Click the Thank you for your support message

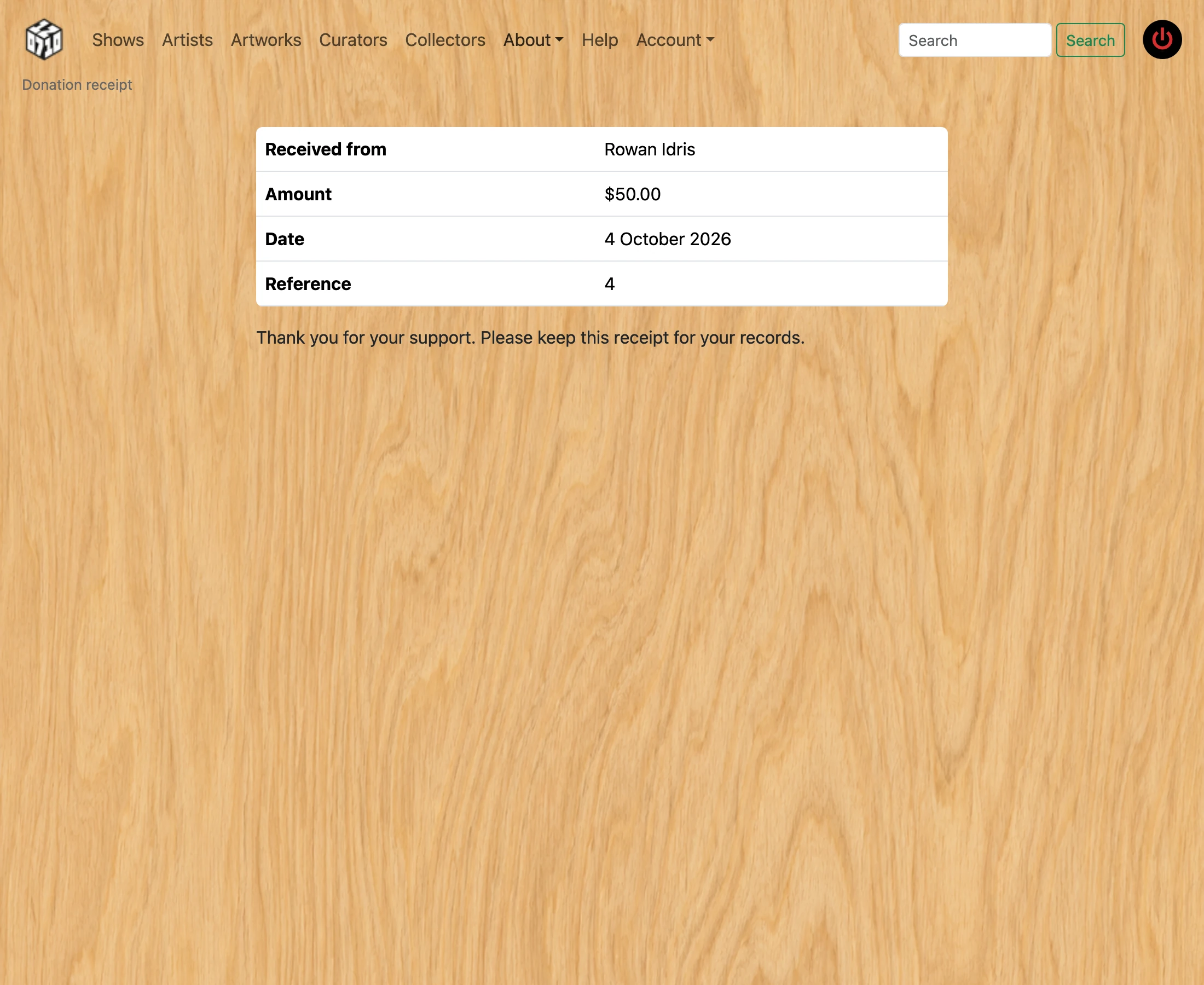point(530,338)
